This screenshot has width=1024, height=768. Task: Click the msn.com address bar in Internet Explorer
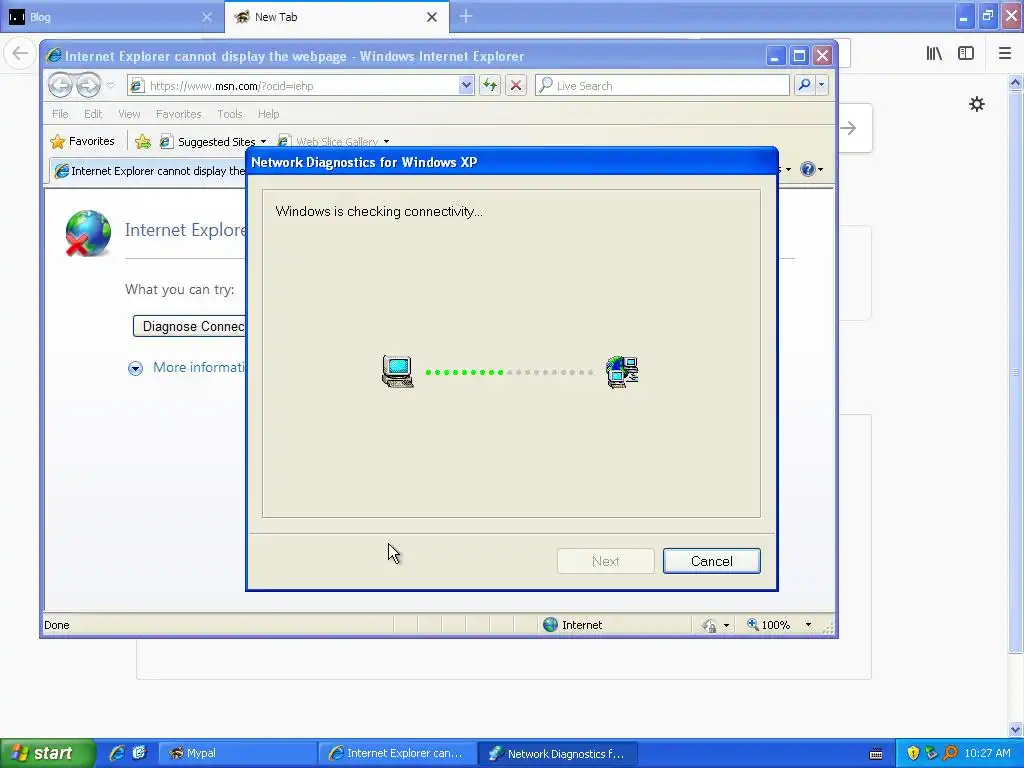pos(294,86)
